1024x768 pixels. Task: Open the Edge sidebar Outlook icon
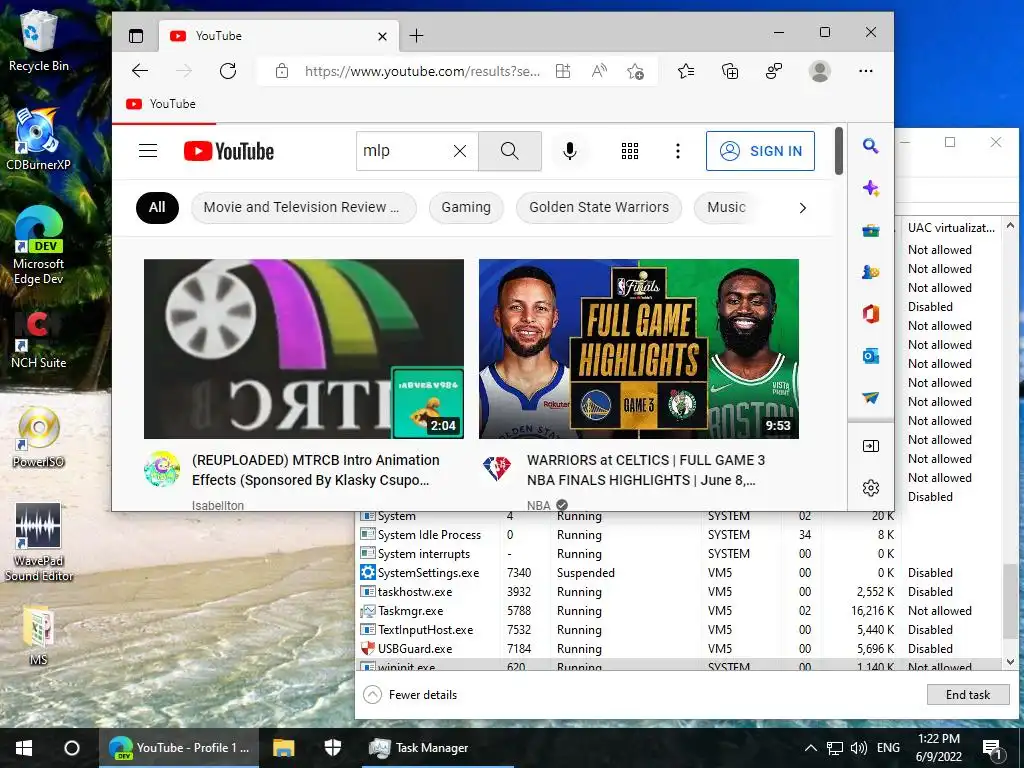coord(871,356)
